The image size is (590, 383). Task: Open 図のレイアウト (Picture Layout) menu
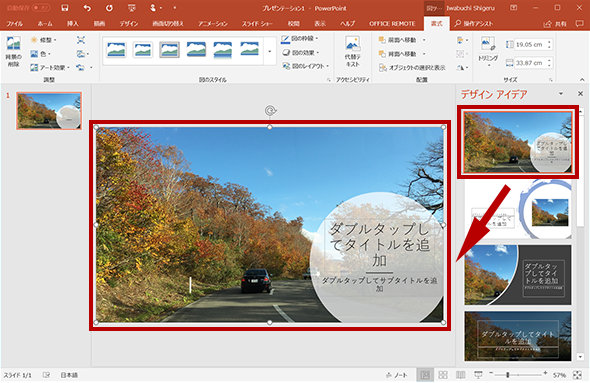(306, 66)
